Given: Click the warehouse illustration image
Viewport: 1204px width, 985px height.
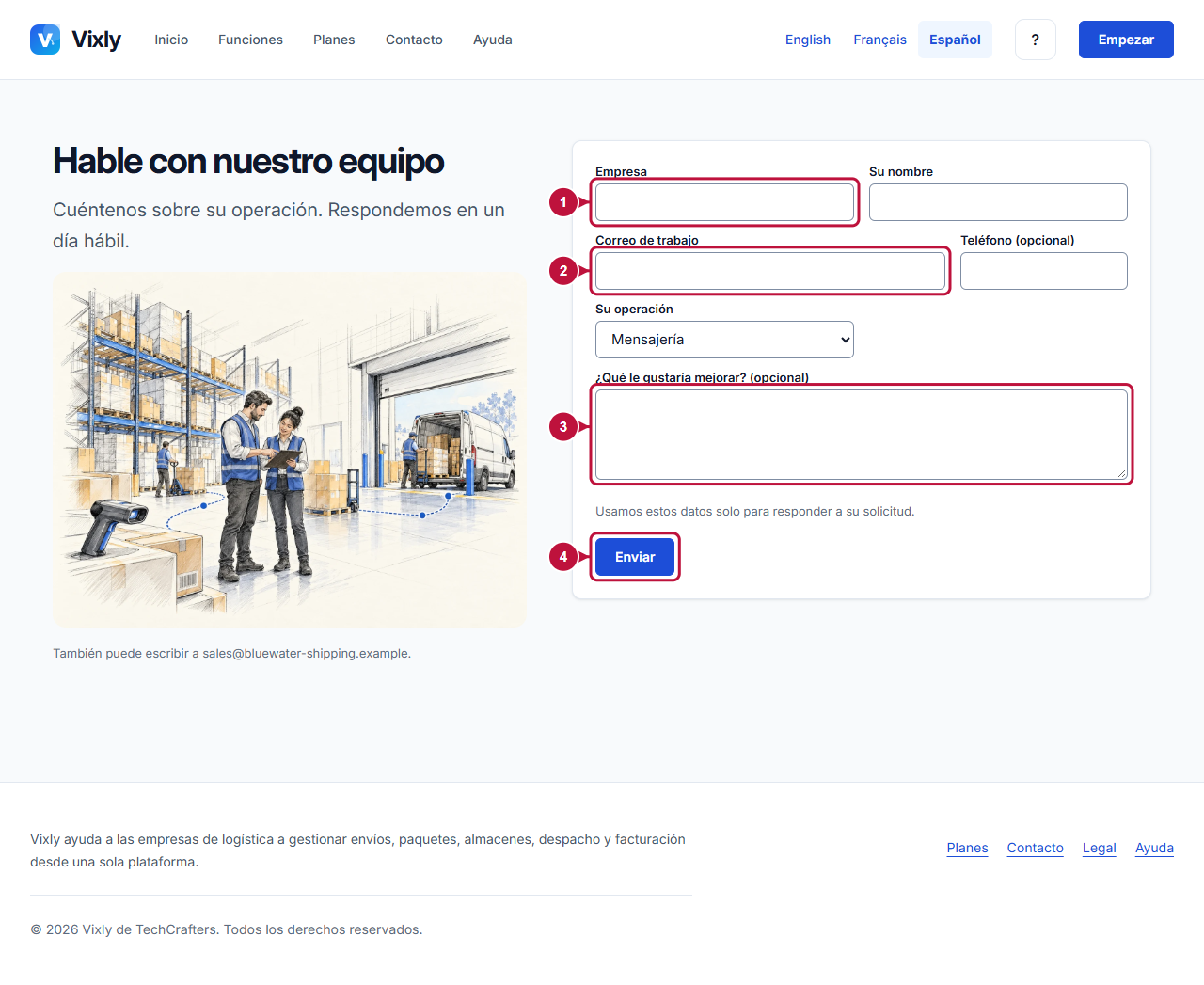Looking at the screenshot, I should pyautogui.click(x=290, y=450).
